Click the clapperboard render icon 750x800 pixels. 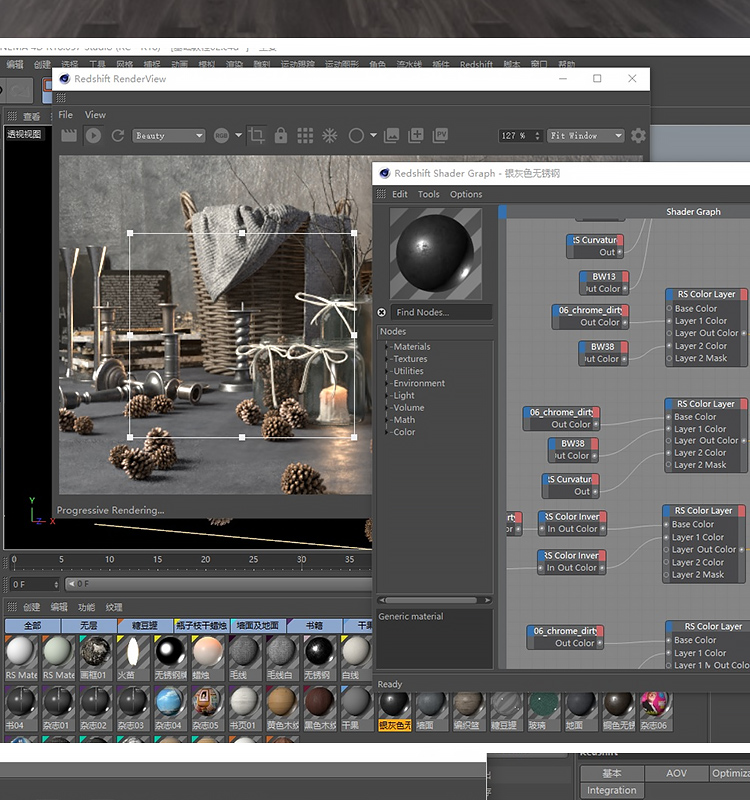tap(70, 135)
